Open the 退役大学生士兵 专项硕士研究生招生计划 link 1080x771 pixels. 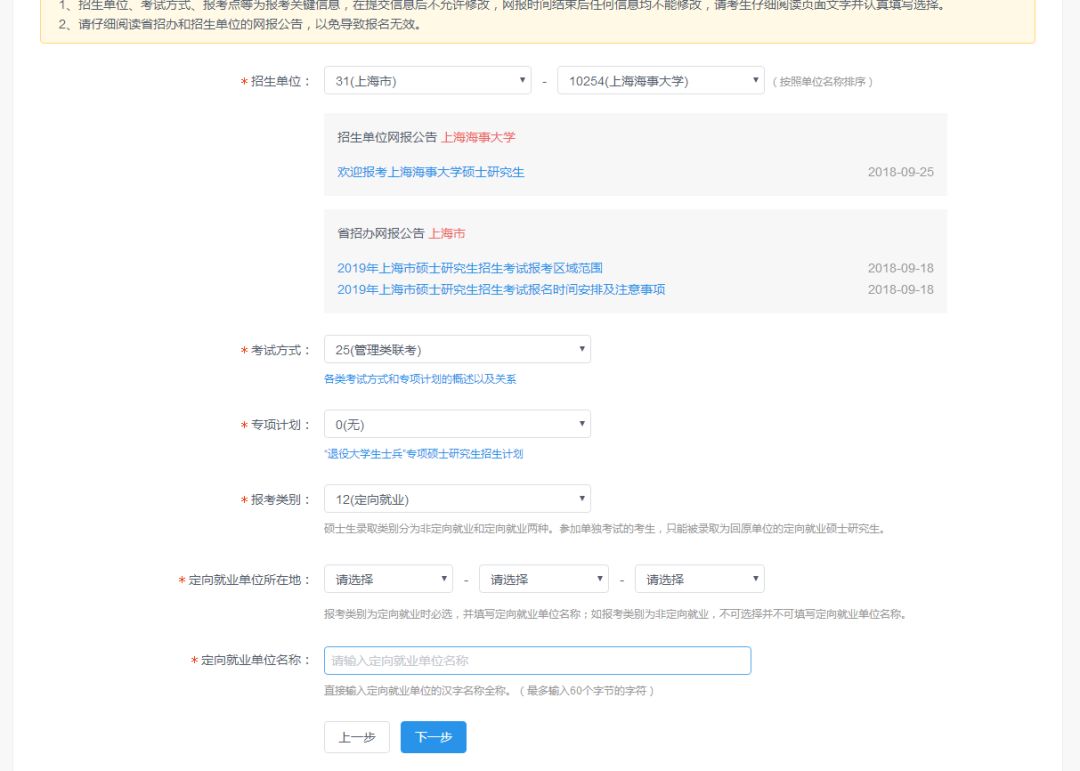coord(423,454)
